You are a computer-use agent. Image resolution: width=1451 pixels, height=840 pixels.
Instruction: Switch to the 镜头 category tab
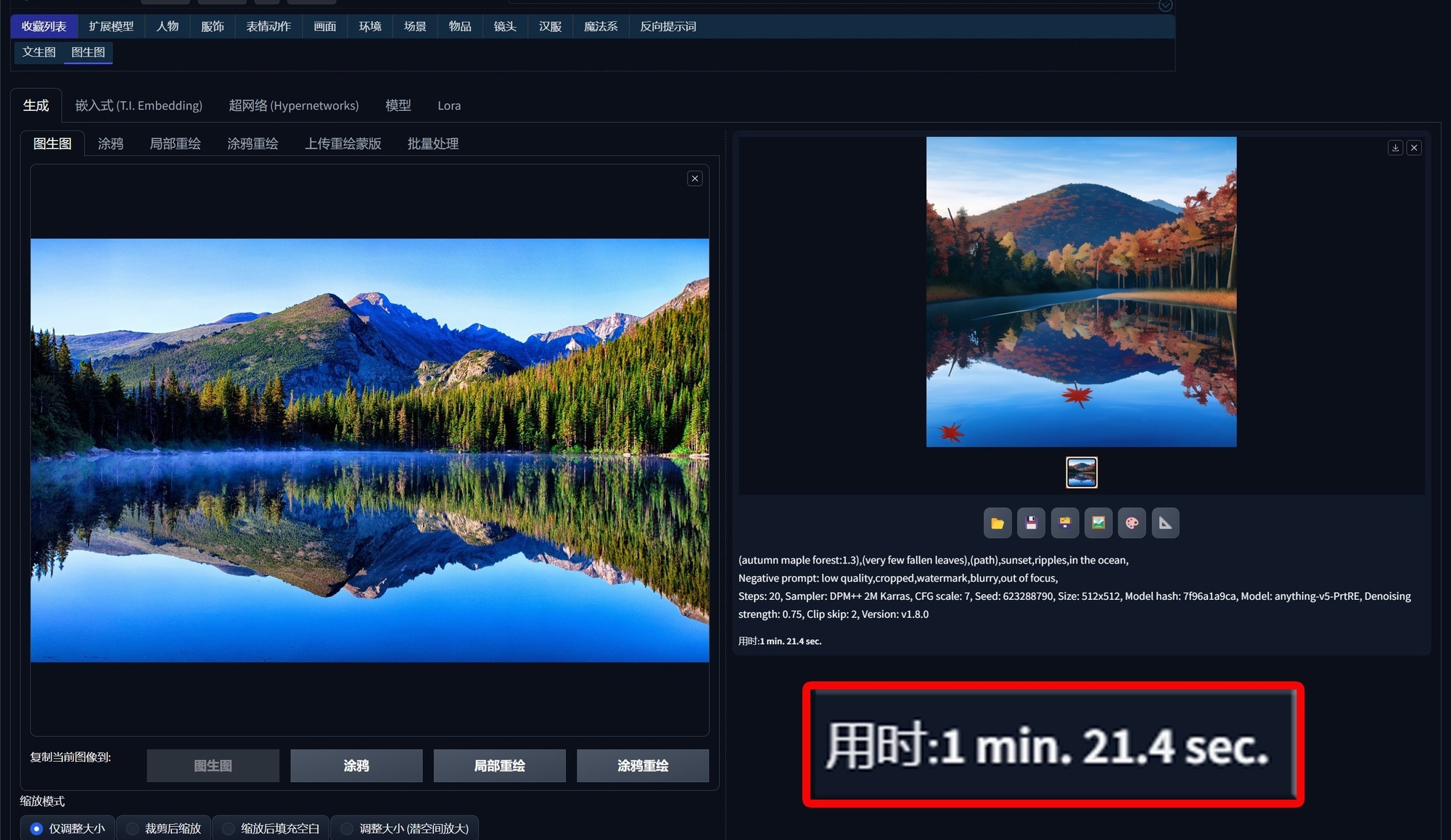point(505,26)
